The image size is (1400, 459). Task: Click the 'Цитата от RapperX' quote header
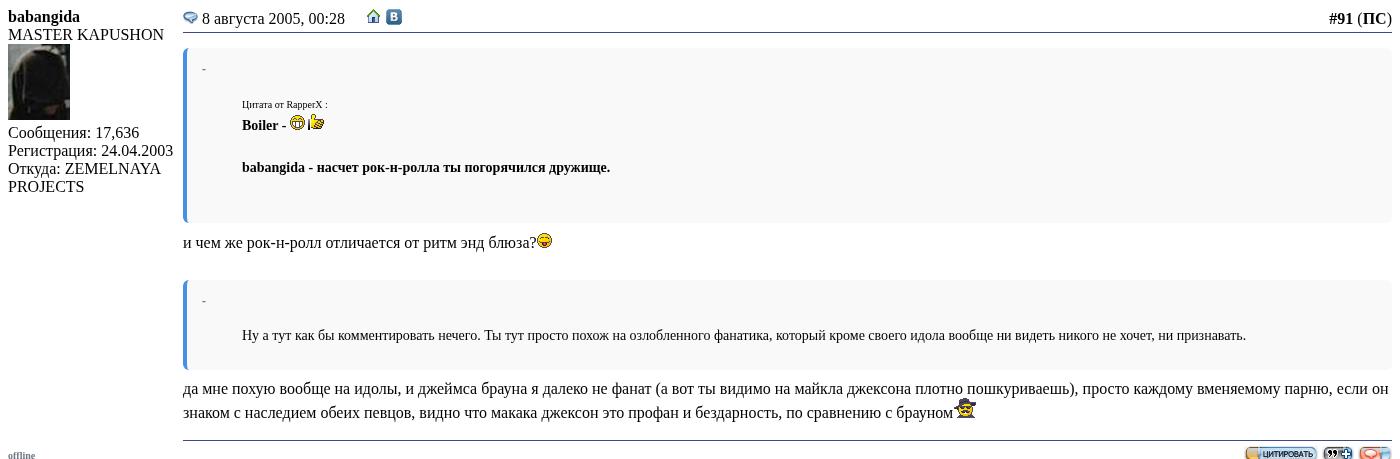(x=284, y=104)
